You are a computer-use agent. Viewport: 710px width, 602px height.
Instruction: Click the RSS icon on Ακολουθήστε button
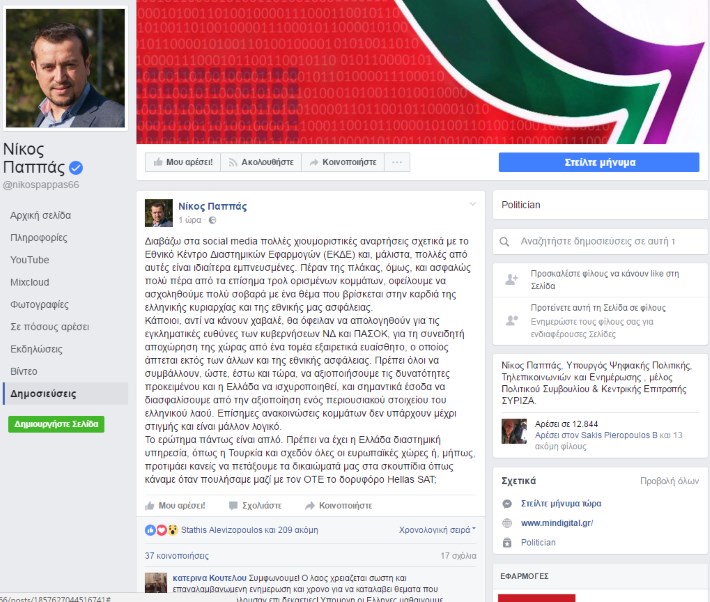233,162
